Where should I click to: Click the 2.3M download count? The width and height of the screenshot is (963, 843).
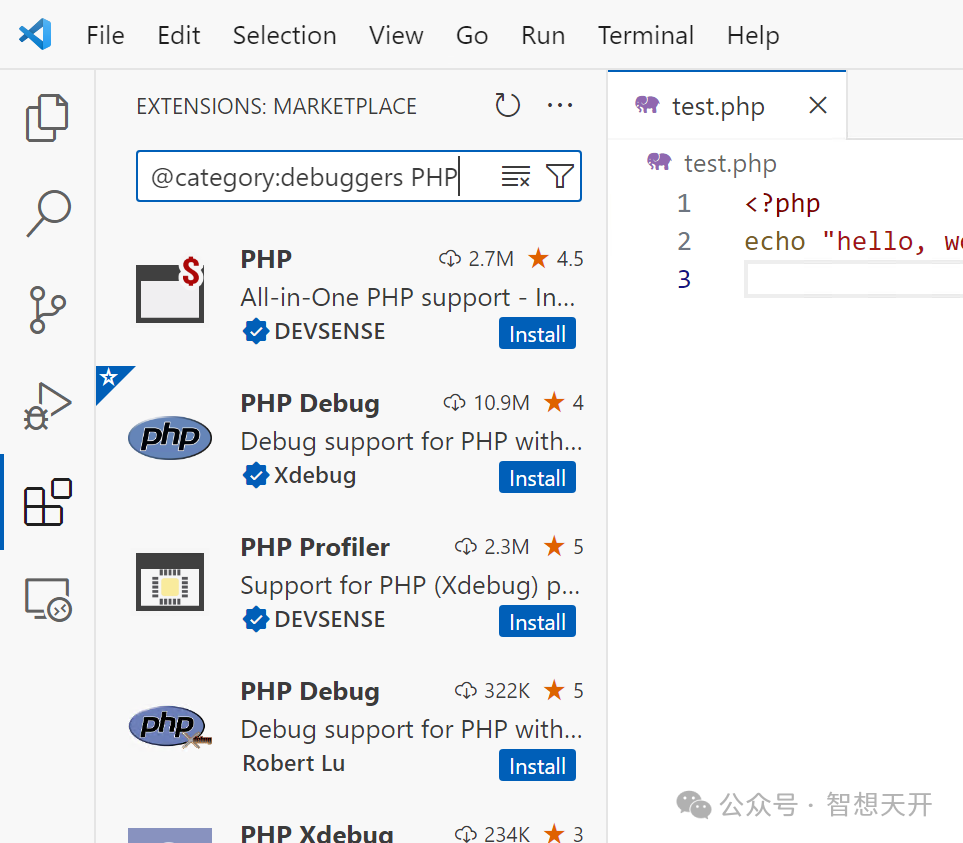coord(492,546)
